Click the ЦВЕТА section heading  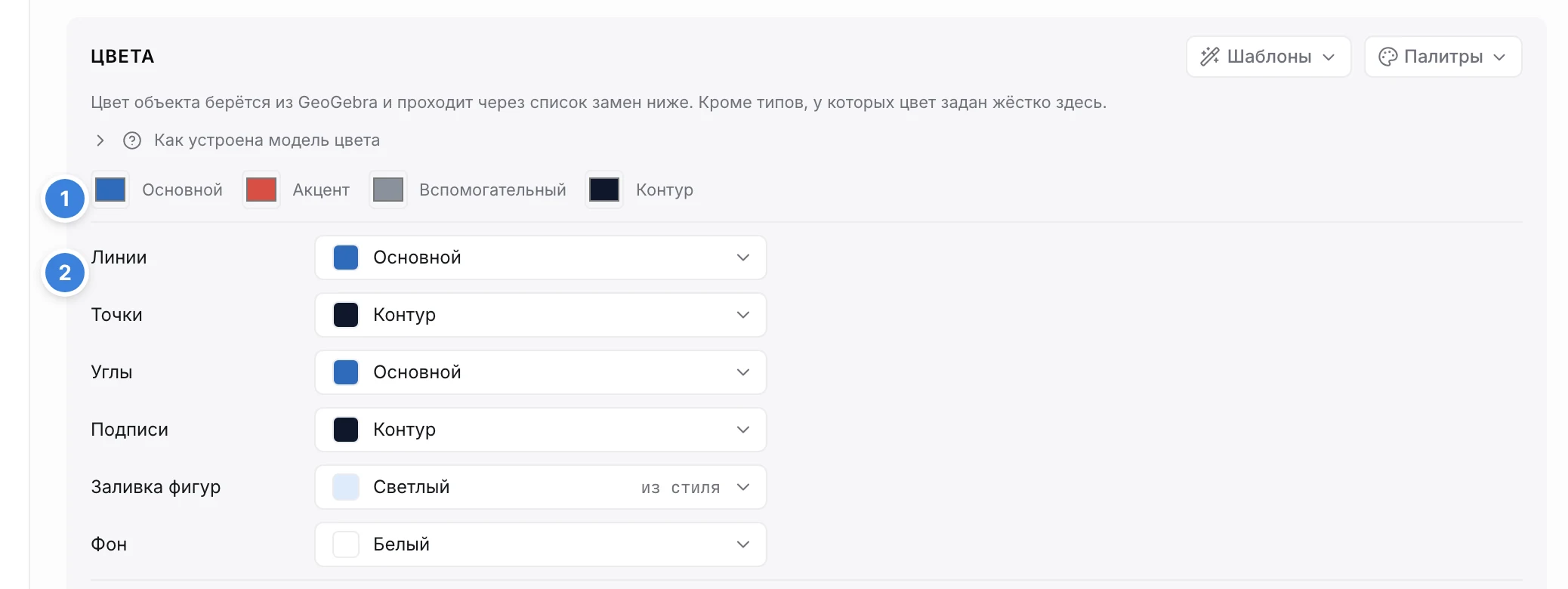tap(122, 57)
